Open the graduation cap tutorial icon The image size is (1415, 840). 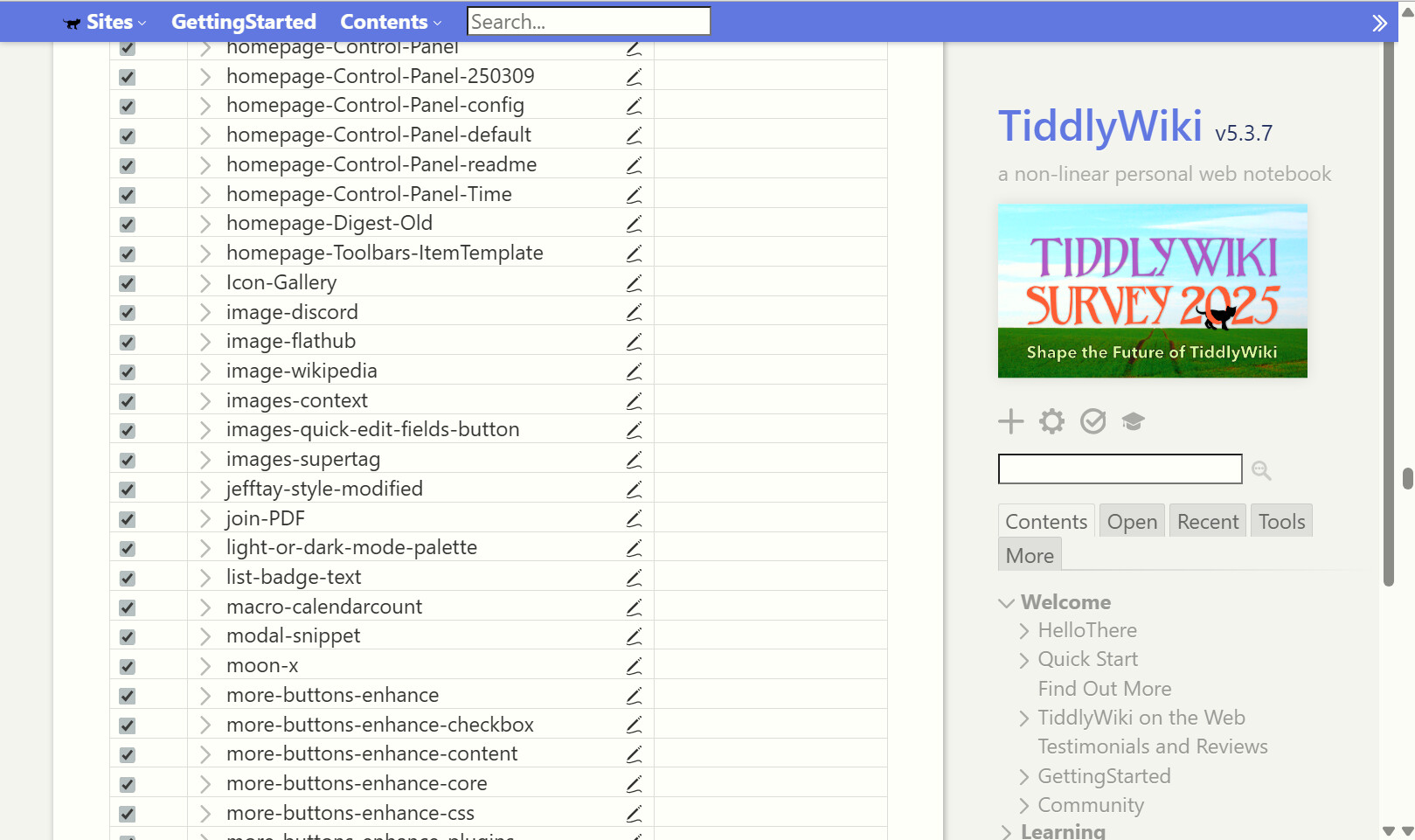point(1134,421)
